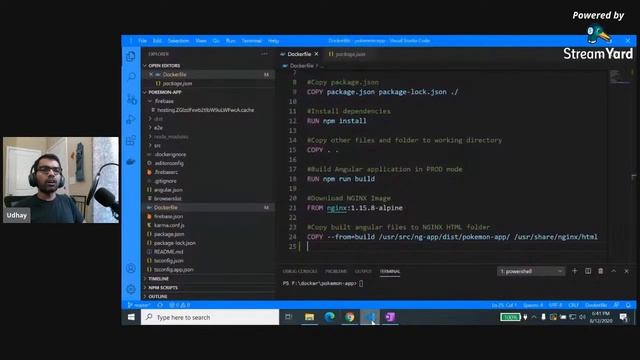Image resolution: width=640 pixels, height=360 pixels.
Task: Click the errors and warnings count in the status bar
Action: pyautogui.click(x=180, y=305)
